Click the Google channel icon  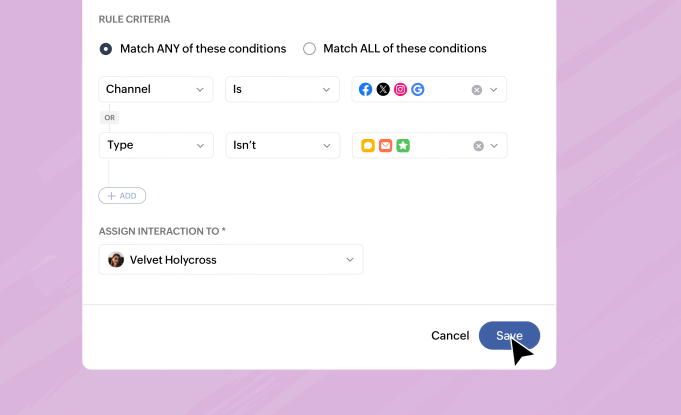coord(418,89)
